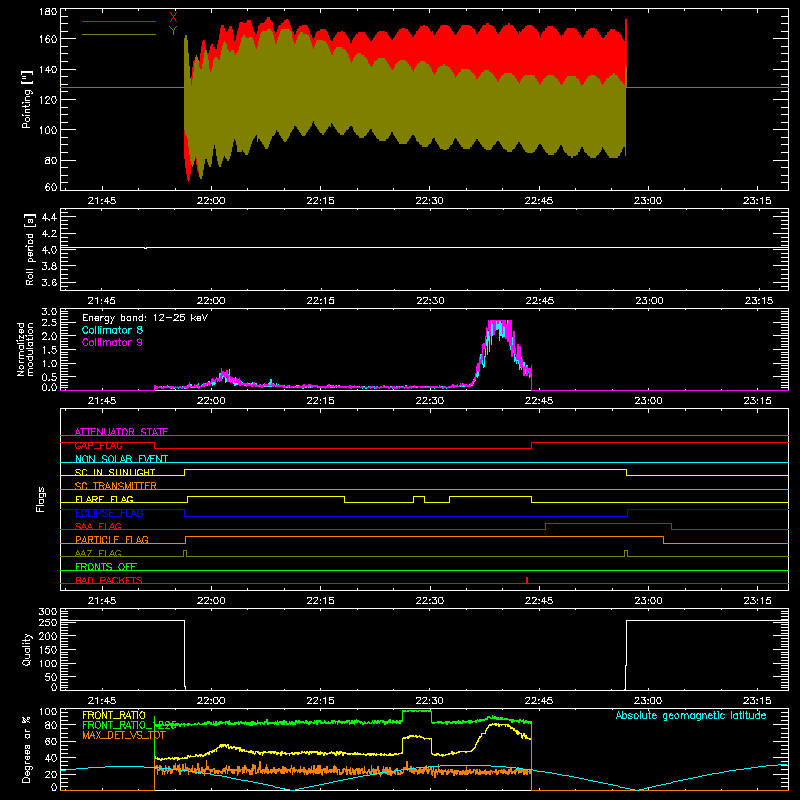Select the SAA_FLAG label
Screen dimensions: 800x800
(98, 526)
